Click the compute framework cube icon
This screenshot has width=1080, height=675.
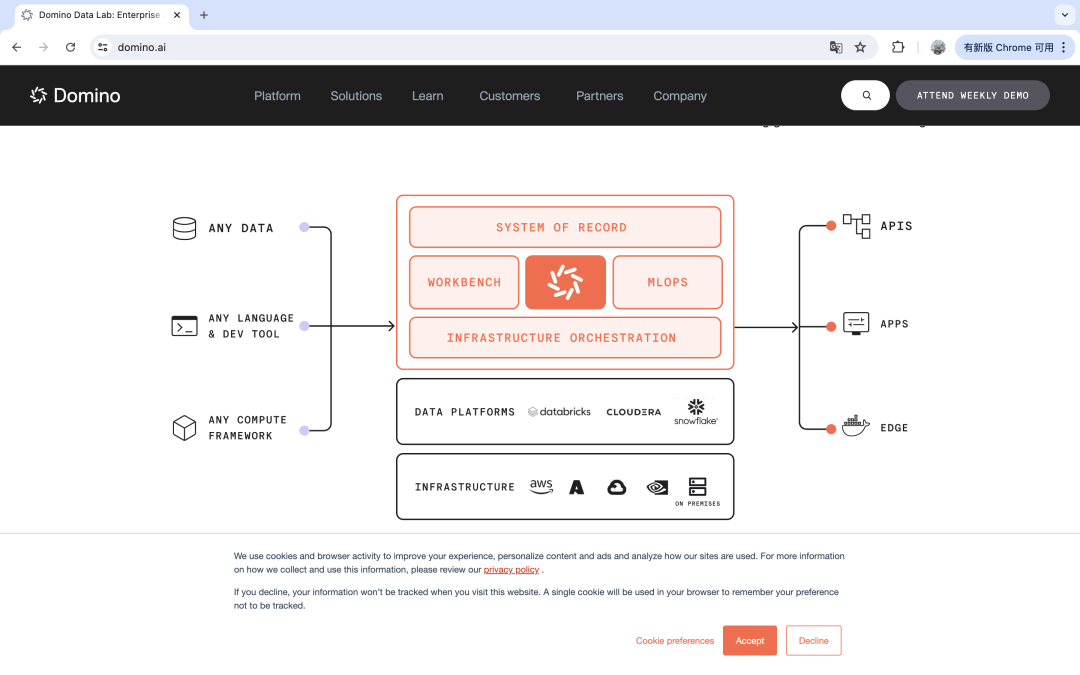pyautogui.click(x=184, y=428)
